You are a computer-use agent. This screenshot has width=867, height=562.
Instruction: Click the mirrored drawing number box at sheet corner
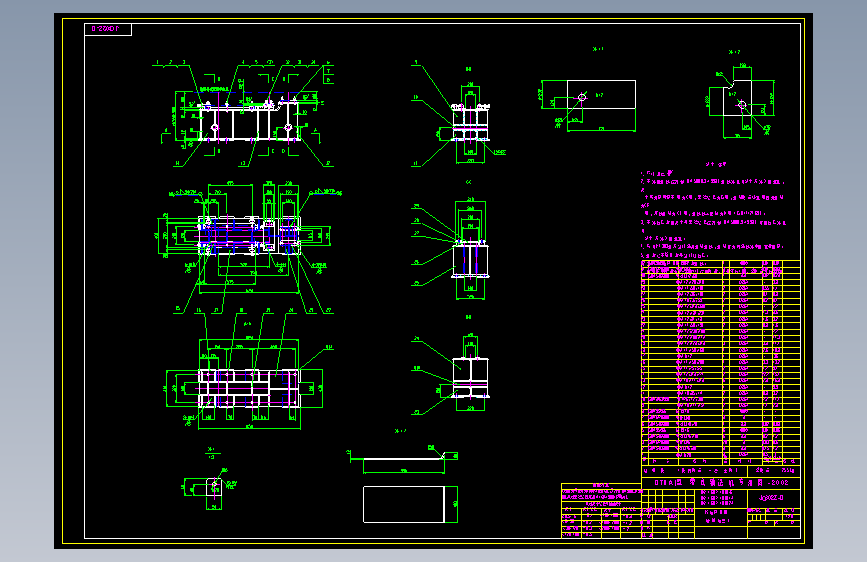pos(108,29)
